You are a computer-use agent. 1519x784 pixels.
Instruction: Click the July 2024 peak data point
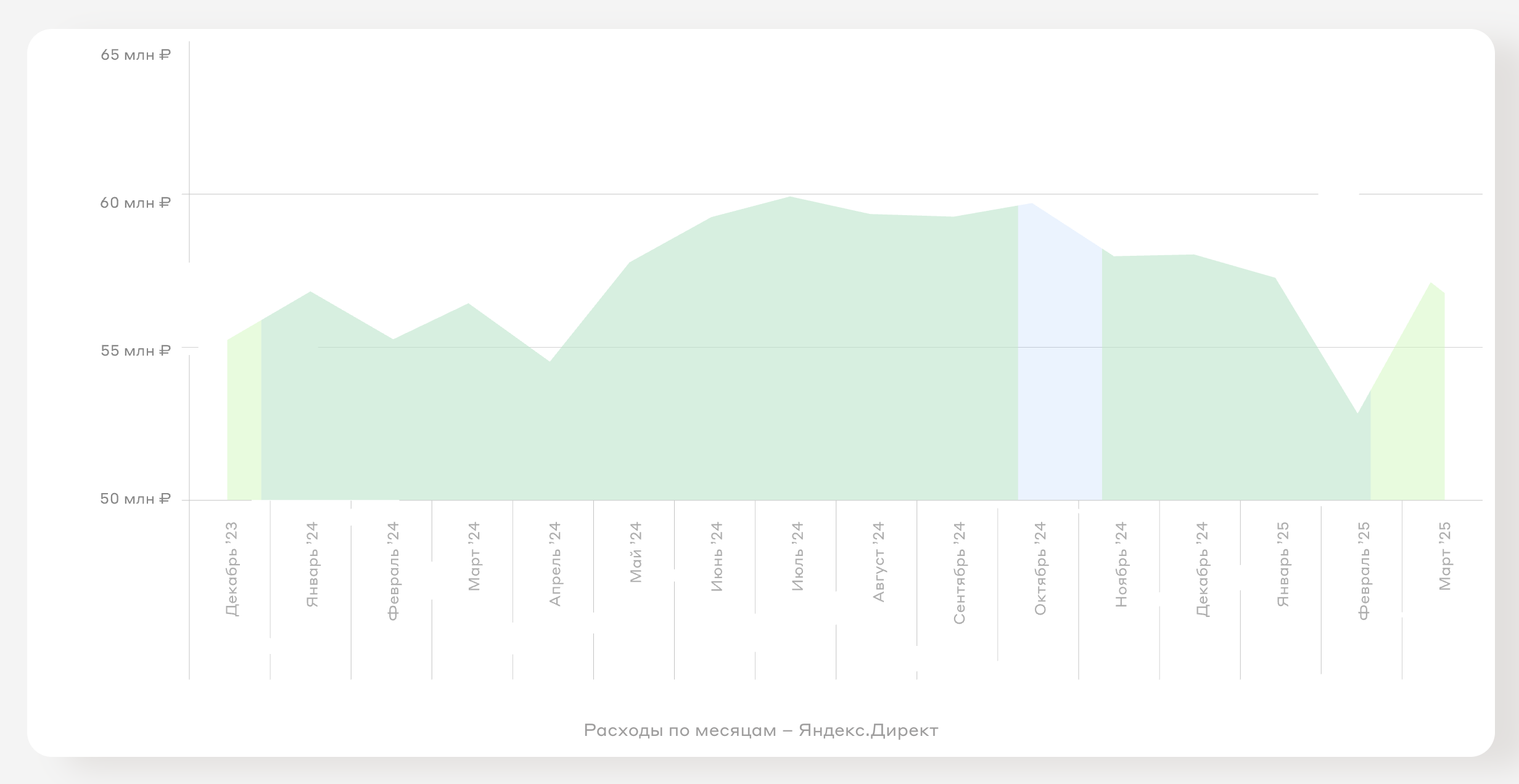[x=790, y=197]
